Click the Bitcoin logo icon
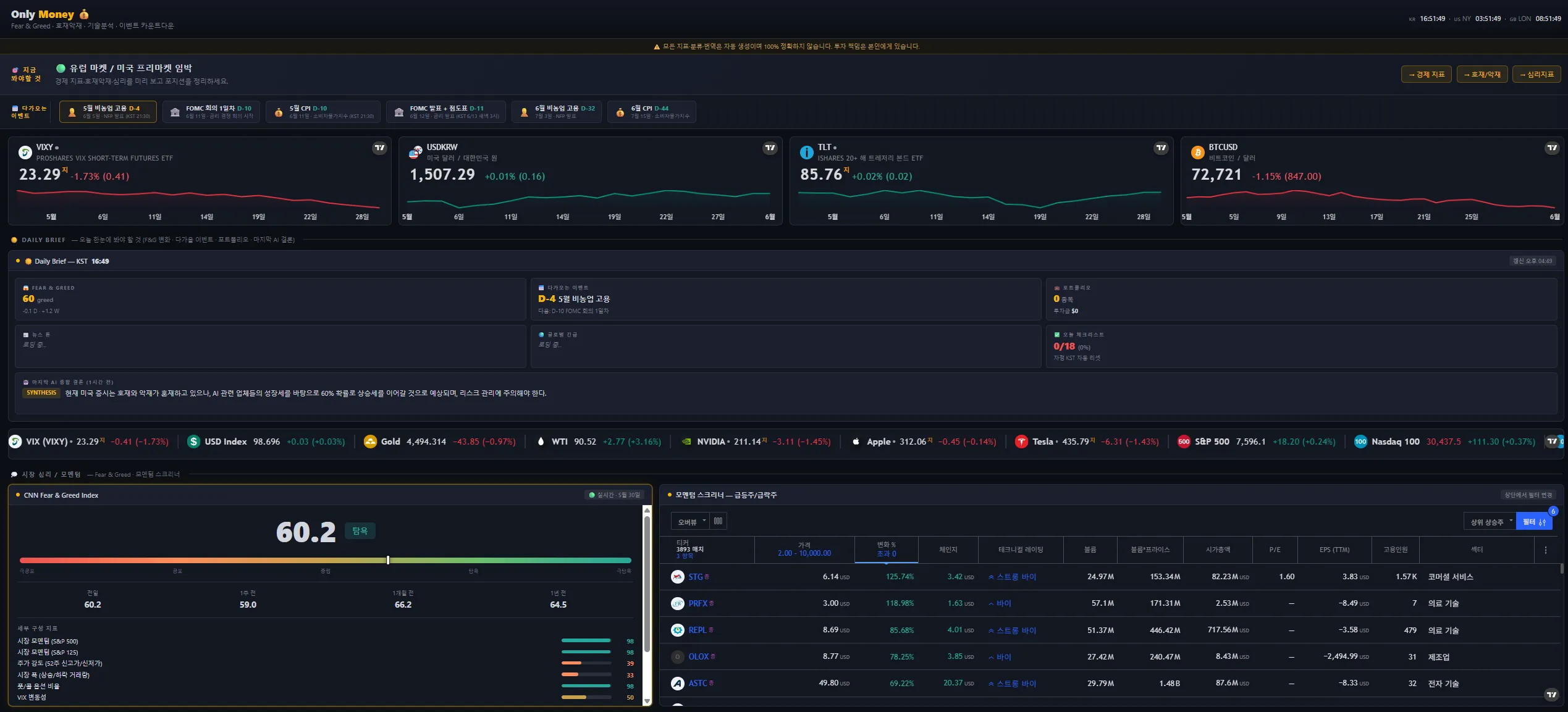The height and width of the screenshot is (712, 1568). coord(1197,152)
